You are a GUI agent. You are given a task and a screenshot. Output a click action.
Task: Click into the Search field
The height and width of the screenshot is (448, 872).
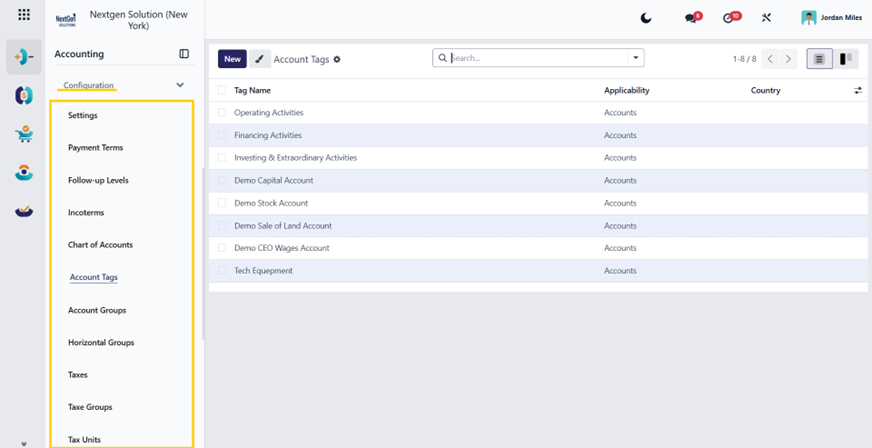[x=538, y=58]
